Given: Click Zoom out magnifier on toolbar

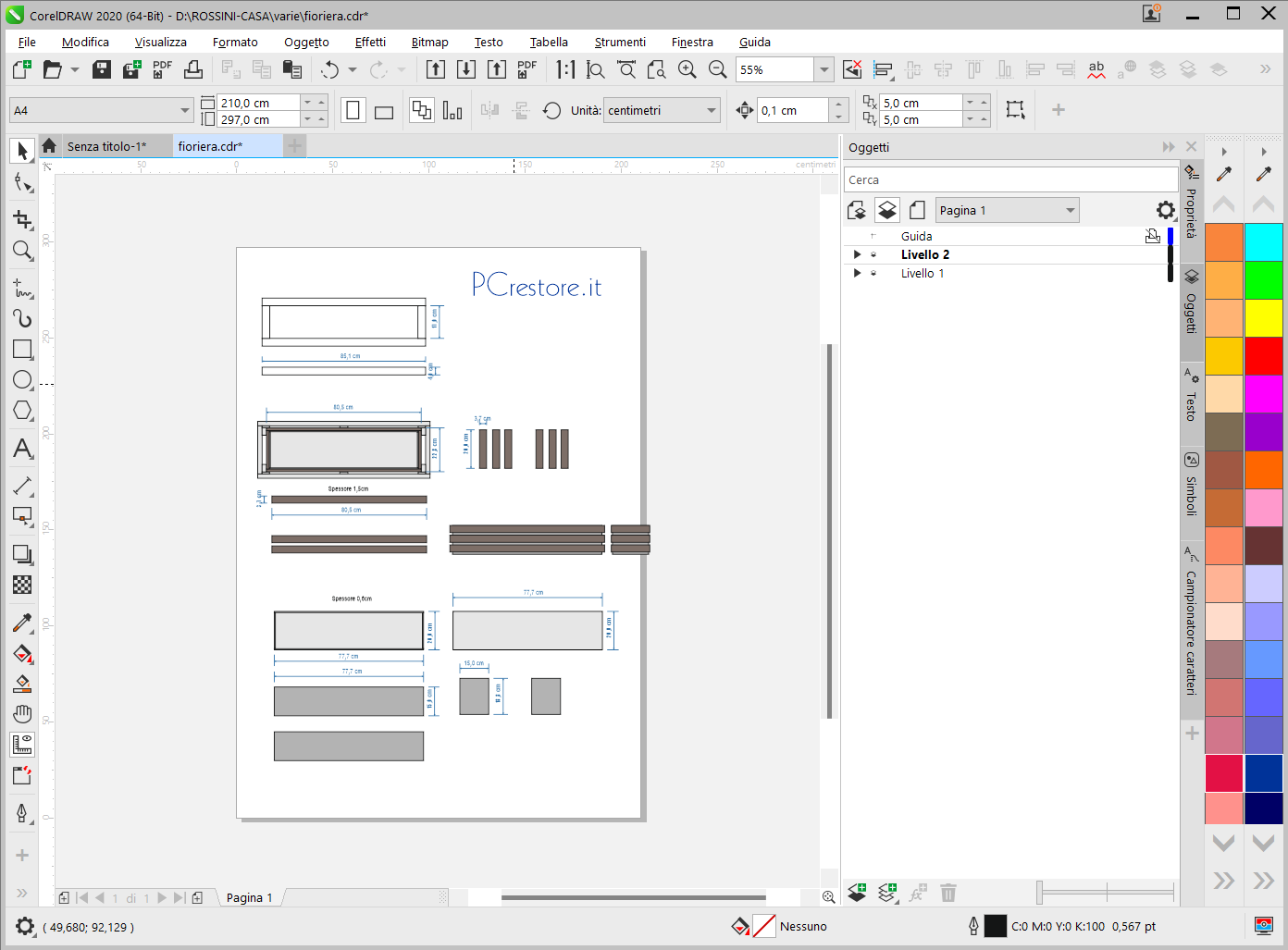Looking at the screenshot, I should (717, 69).
